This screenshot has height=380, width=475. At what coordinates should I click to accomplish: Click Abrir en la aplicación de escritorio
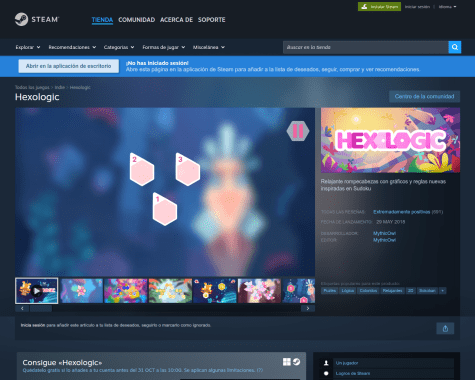pyautogui.click(x=69, y=66)
